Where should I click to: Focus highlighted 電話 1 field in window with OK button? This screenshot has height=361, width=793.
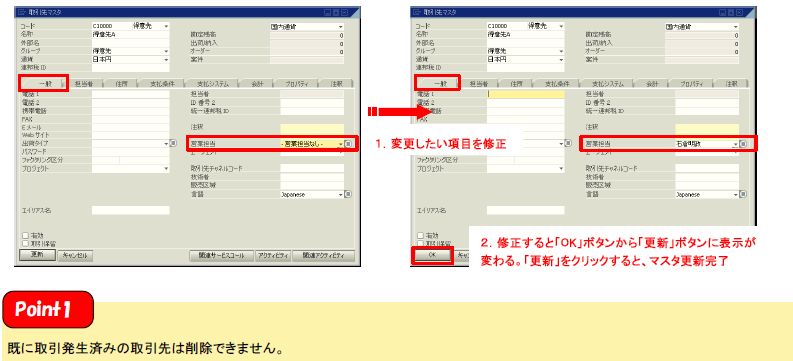525,94
